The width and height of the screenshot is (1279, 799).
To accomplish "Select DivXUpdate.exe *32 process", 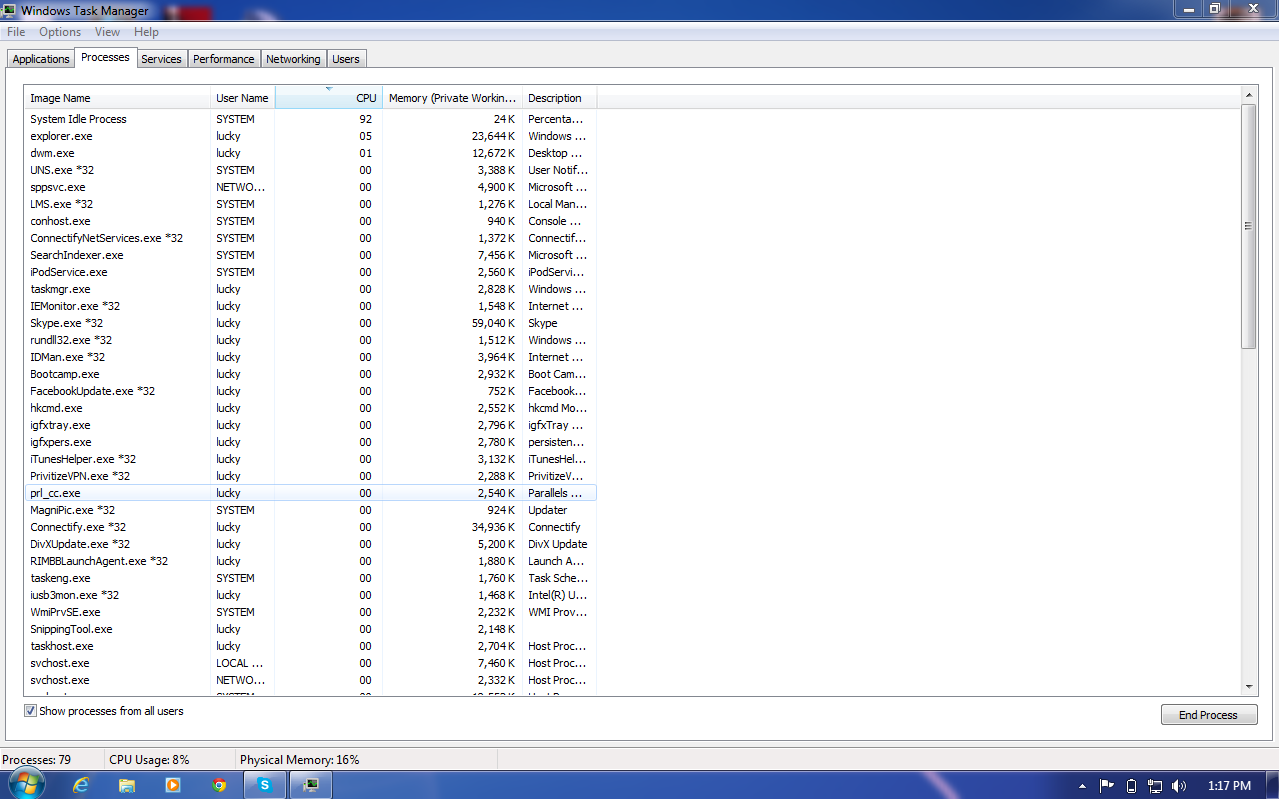I will click(x=310, y=544).
